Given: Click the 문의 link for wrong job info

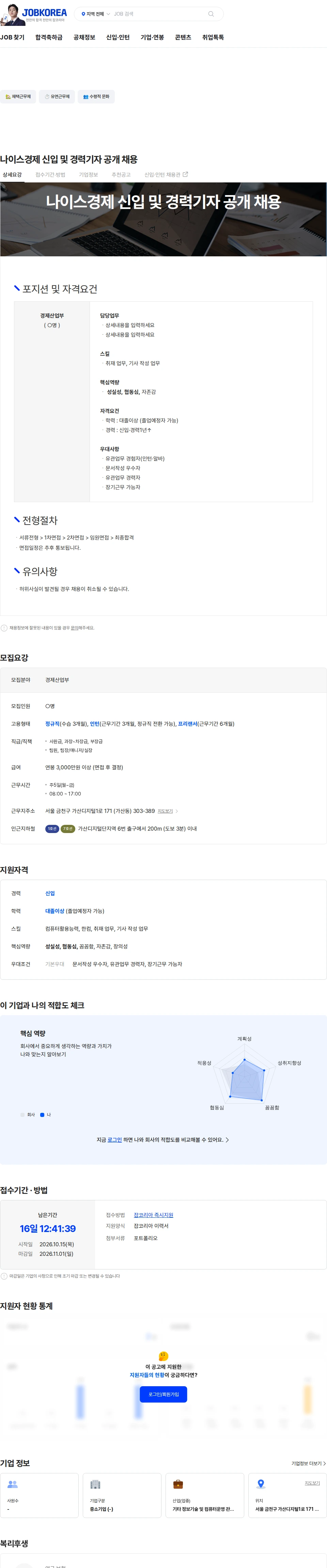Looking at the screenshot, I should pyautogui.click(x=74, y=627).
